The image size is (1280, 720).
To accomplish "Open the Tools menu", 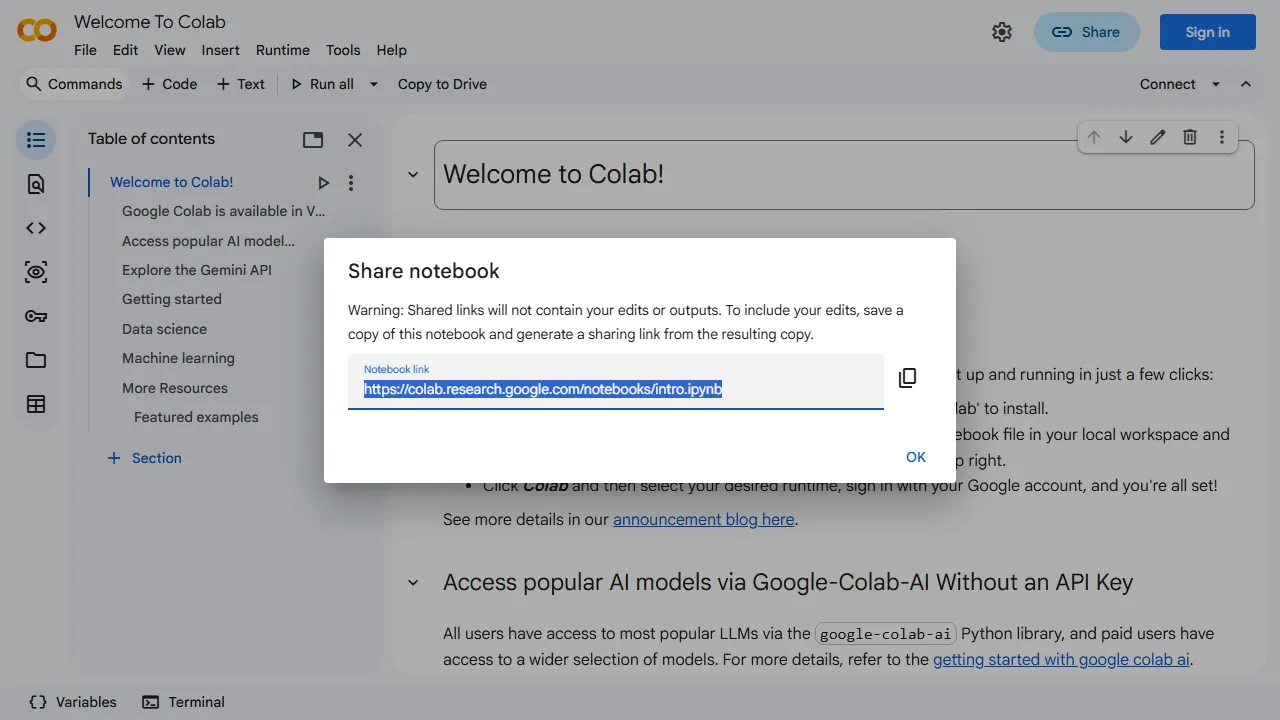I will pyautogui.click(x=343, y=50).
